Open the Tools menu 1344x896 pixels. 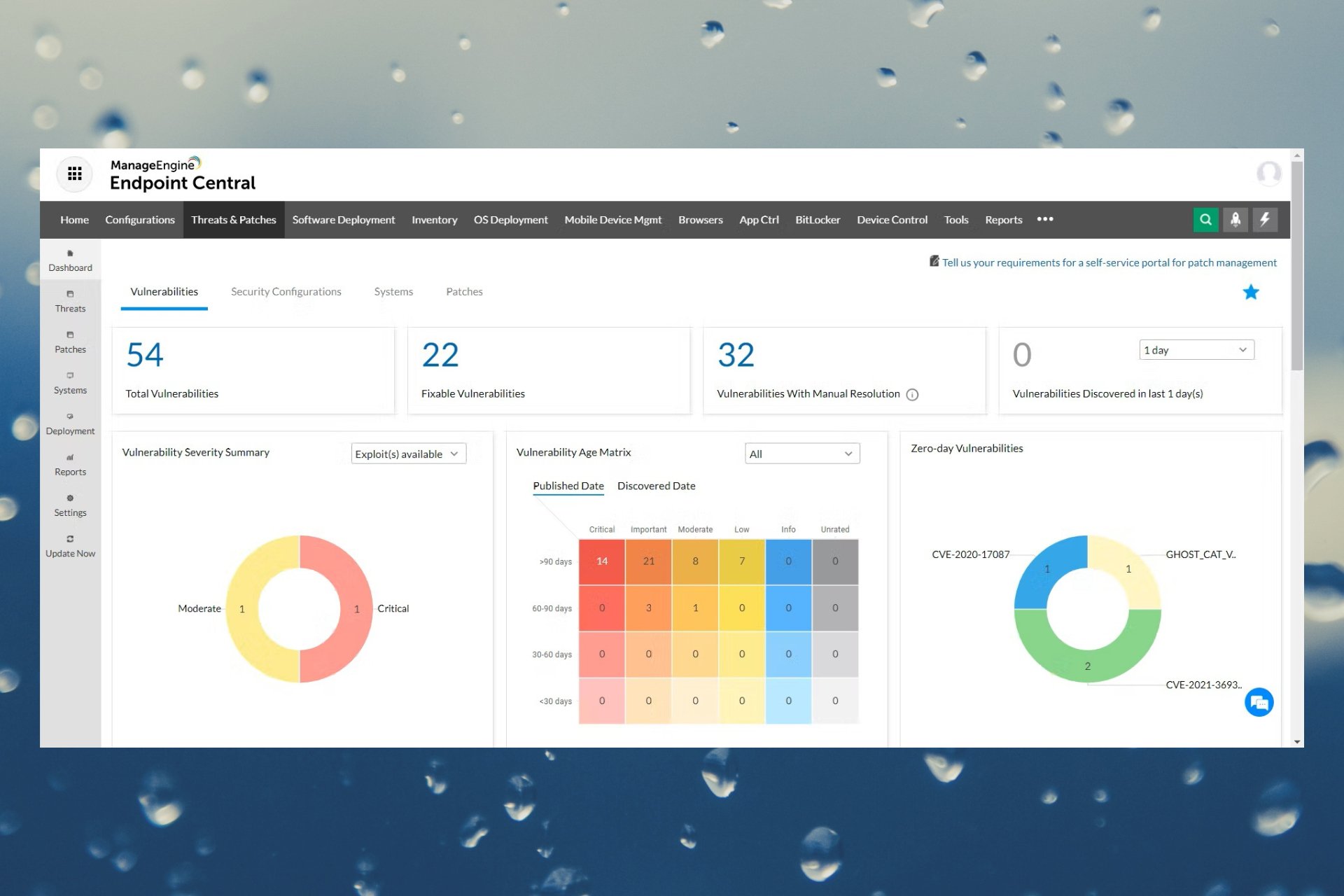pyautogui.click(x=956, y=220)
